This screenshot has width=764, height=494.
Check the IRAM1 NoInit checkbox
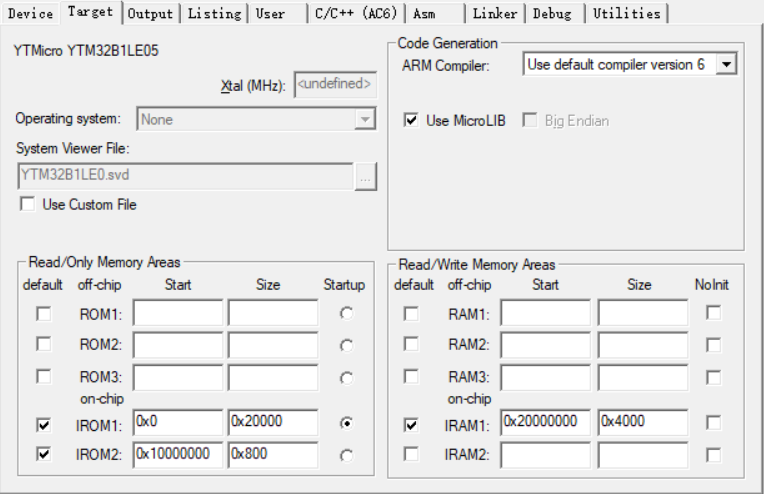tap(713, 424)
